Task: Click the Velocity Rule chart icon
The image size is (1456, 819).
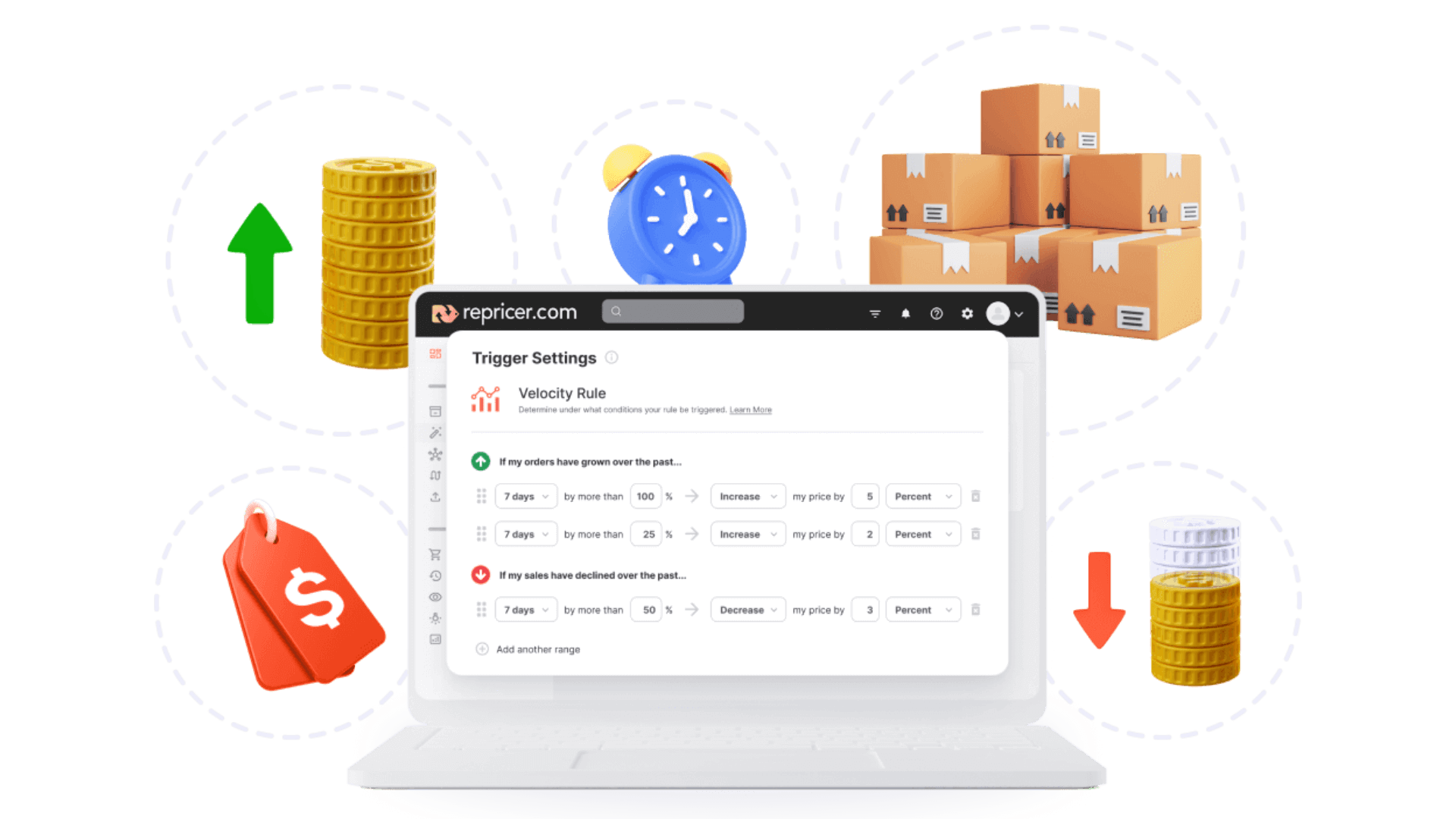Action: [x=486, y=400]
